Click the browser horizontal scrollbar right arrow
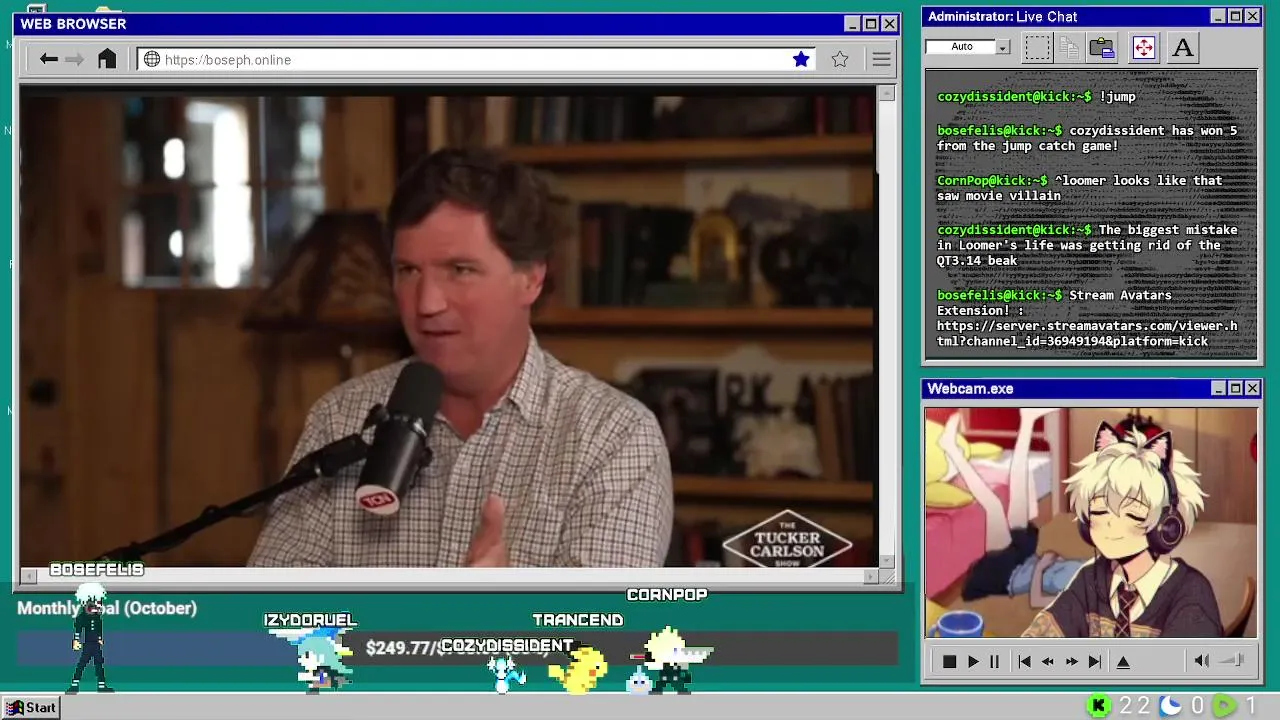1280x720 pixels. pos(870,576)
